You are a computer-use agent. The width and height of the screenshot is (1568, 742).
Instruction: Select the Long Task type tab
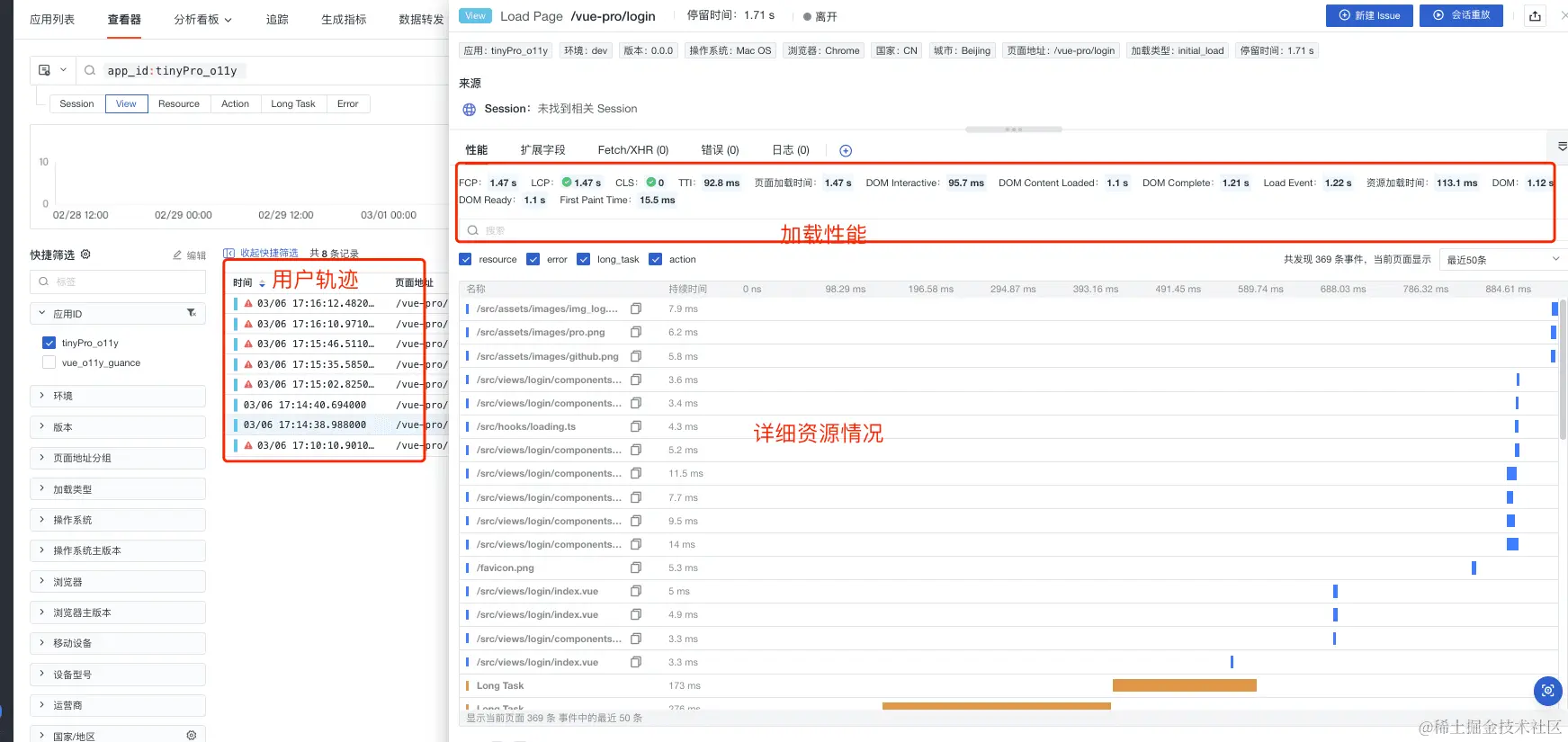coord(293,103)
